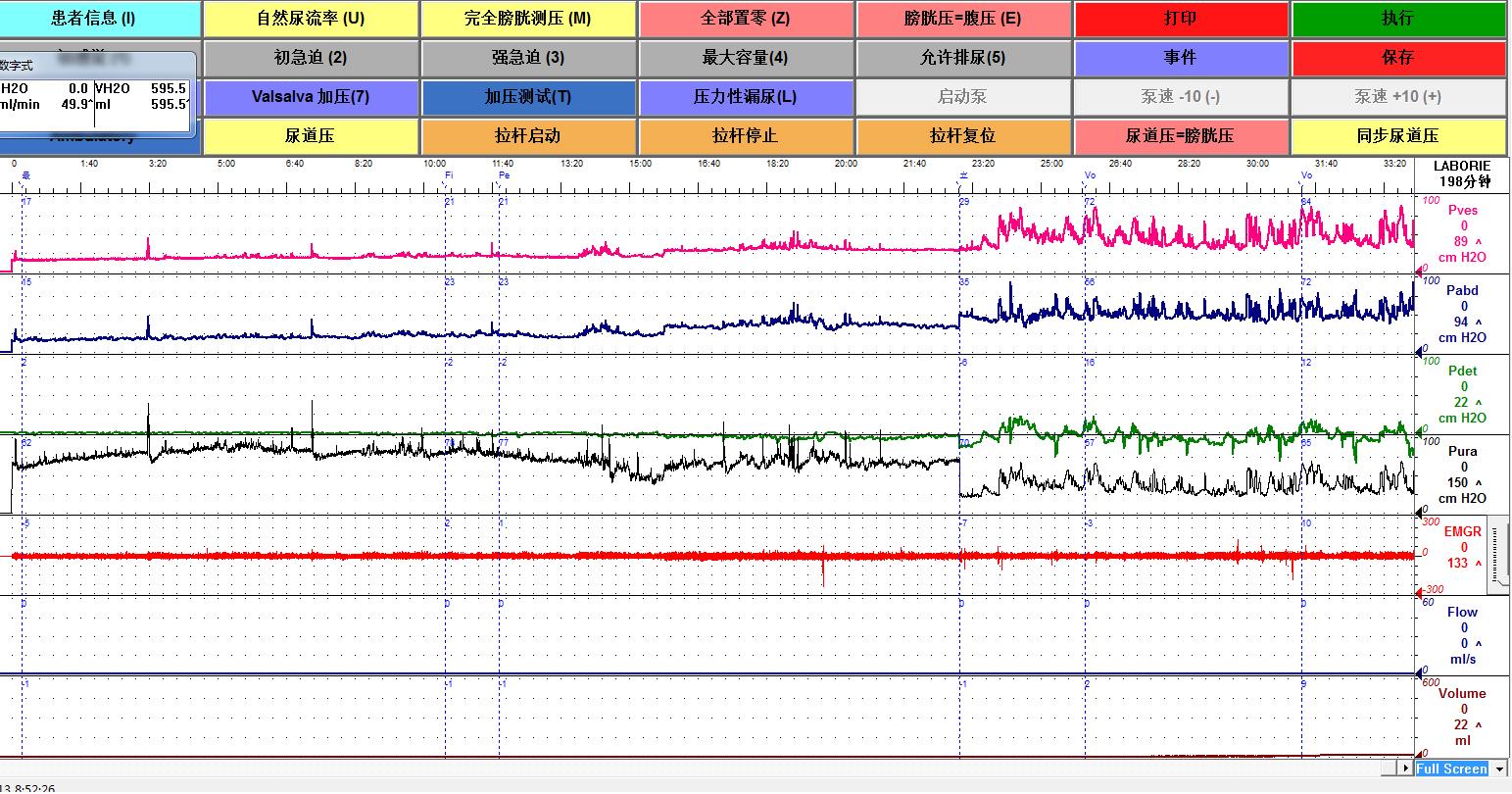This screenshot has height=794, width=1512.
Task: Mark a Valsalva 加压(7) maneuver
Action: [311, 97]
